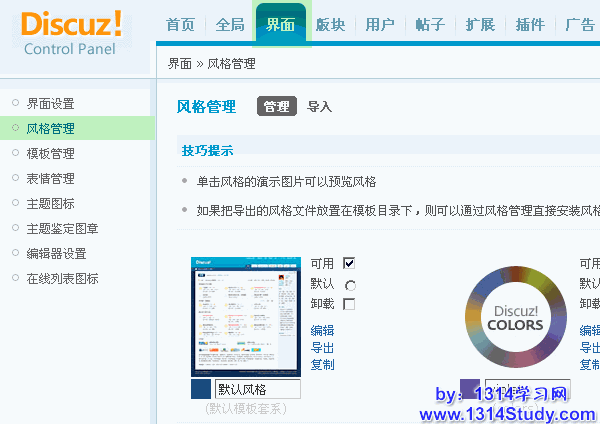
Task: Select the 默认 radio button for 默认风格
Action: coord(349,284)
